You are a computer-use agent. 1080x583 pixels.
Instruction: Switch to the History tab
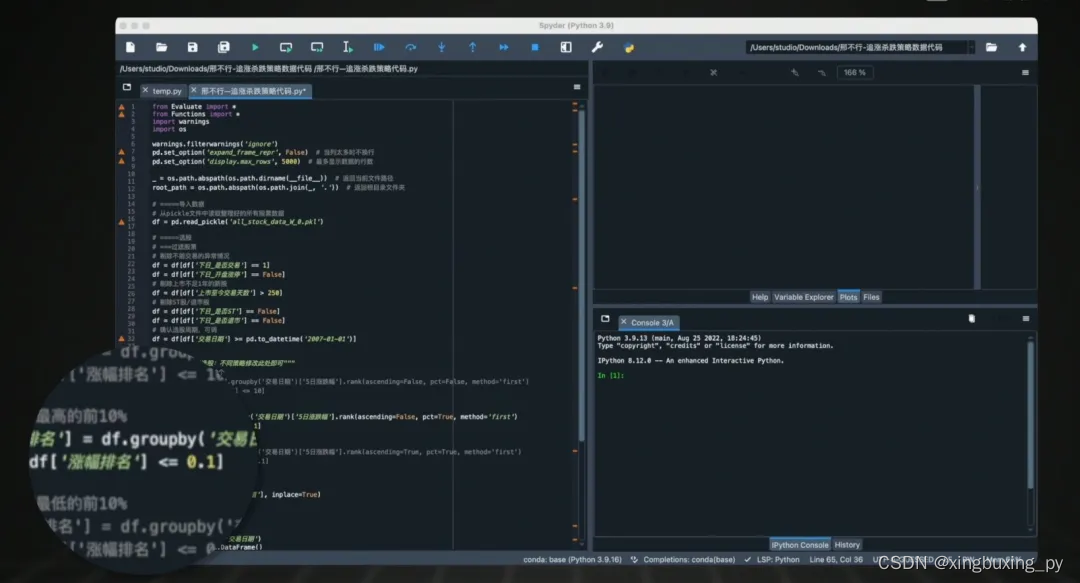click(x=847, y=544)
